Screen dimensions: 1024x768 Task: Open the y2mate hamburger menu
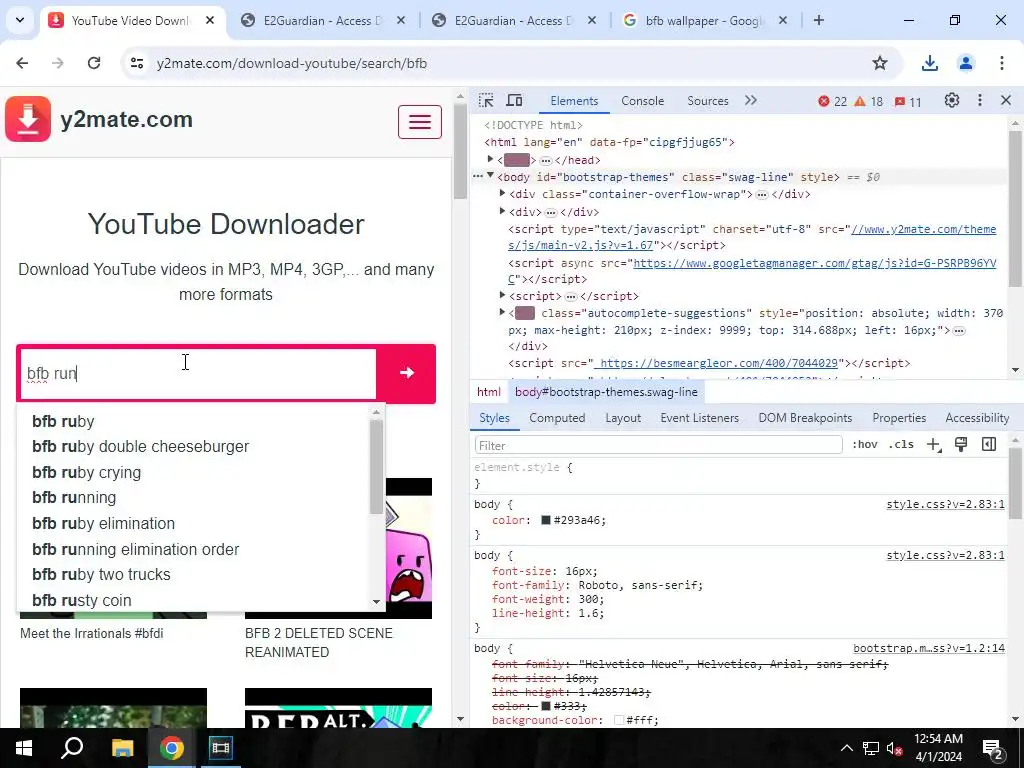(419, 121)
